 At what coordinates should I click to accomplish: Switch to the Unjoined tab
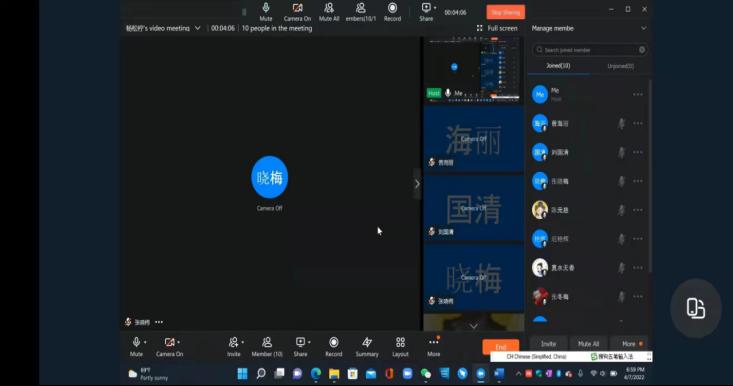620,66
